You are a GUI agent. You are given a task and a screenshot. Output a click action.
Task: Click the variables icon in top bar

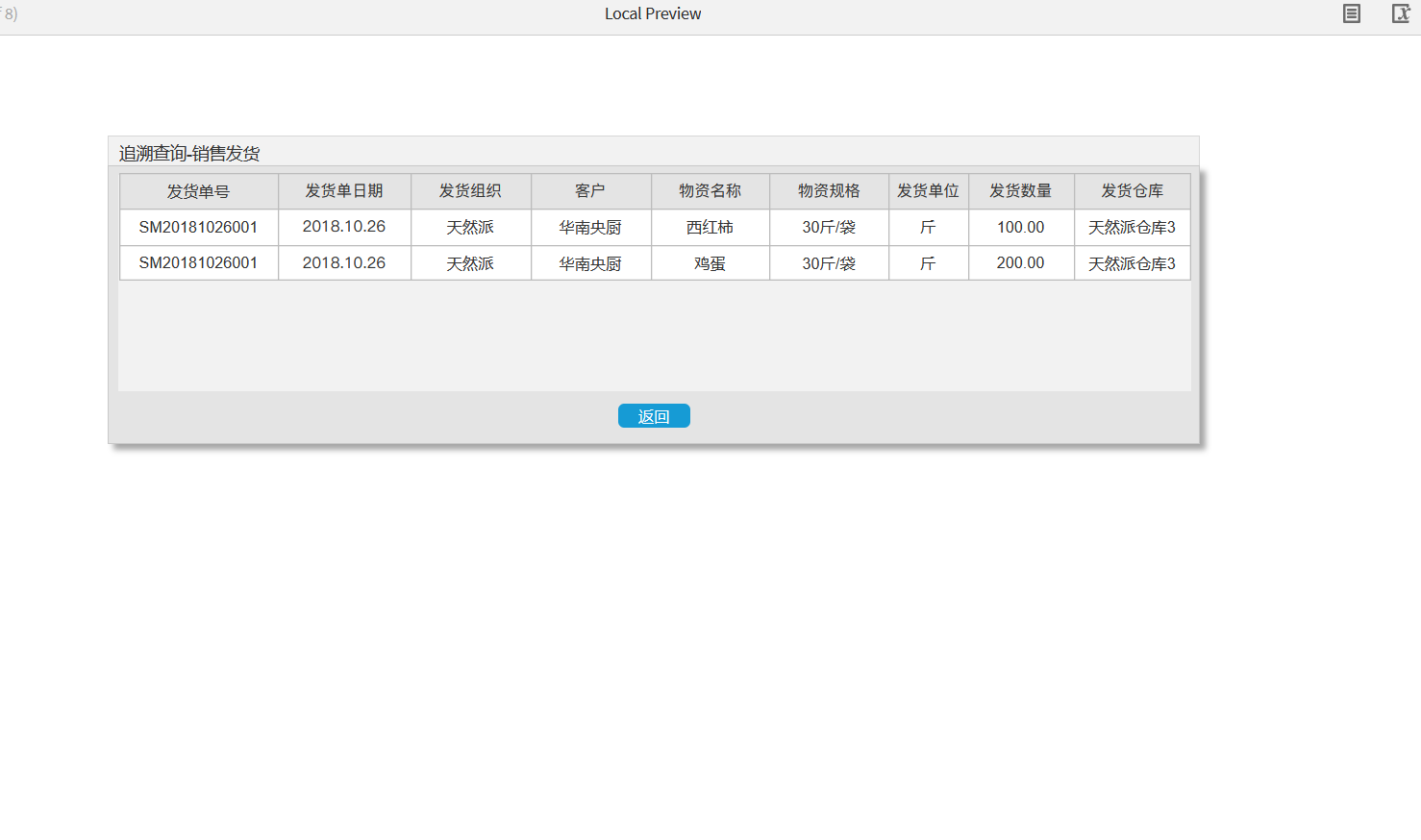tap(1401, 13)
